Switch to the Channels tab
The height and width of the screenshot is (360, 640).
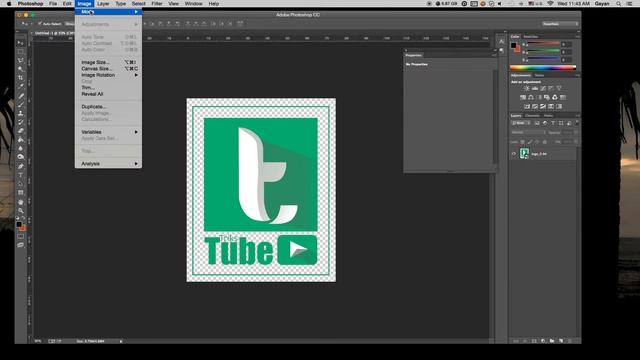coord(532,116)
